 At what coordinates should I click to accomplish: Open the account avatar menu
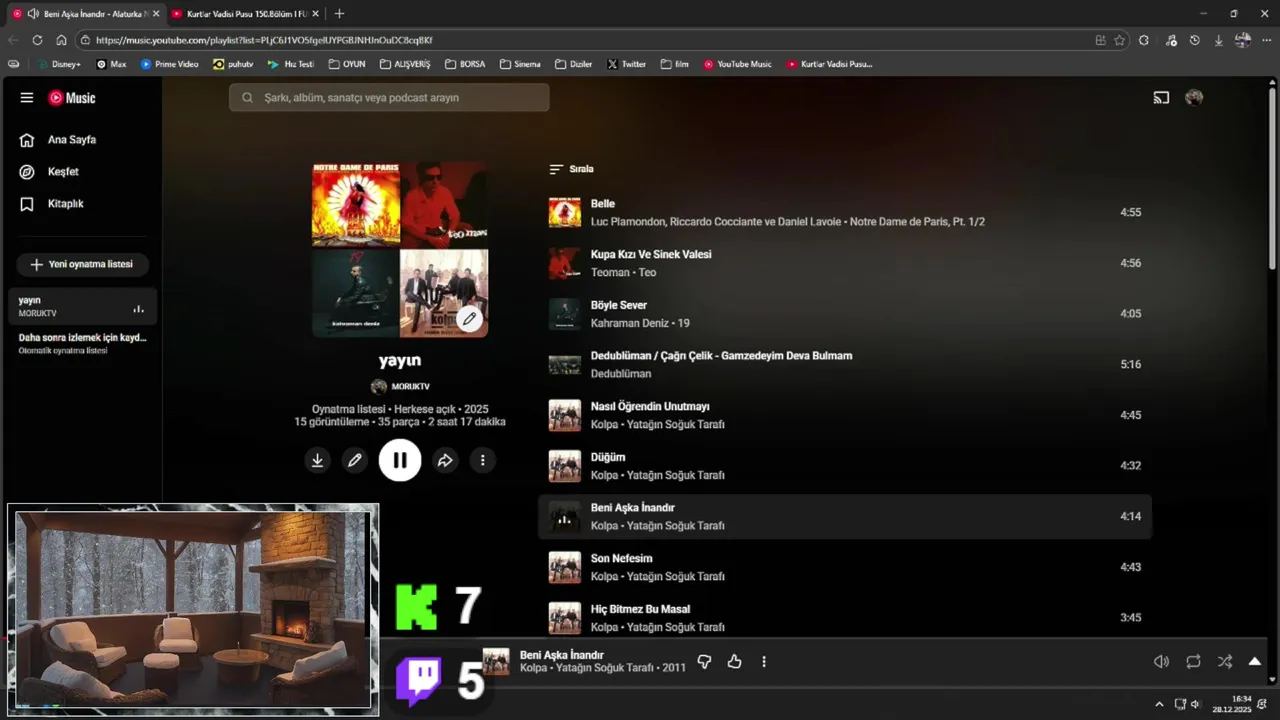click(x=1194, y=98)
